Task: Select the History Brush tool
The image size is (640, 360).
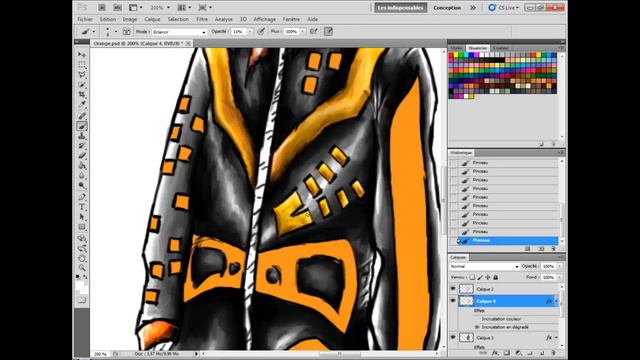Action: tap(82, 146)
